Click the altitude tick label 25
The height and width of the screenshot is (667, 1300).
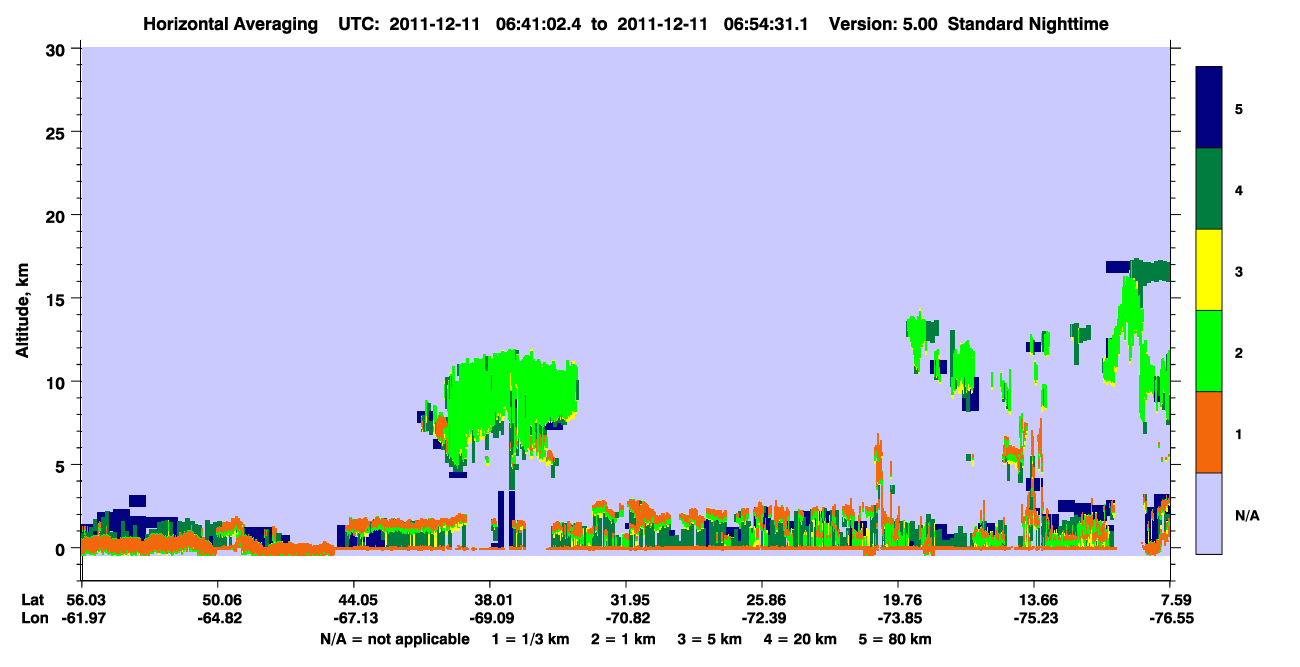(58, 132)
